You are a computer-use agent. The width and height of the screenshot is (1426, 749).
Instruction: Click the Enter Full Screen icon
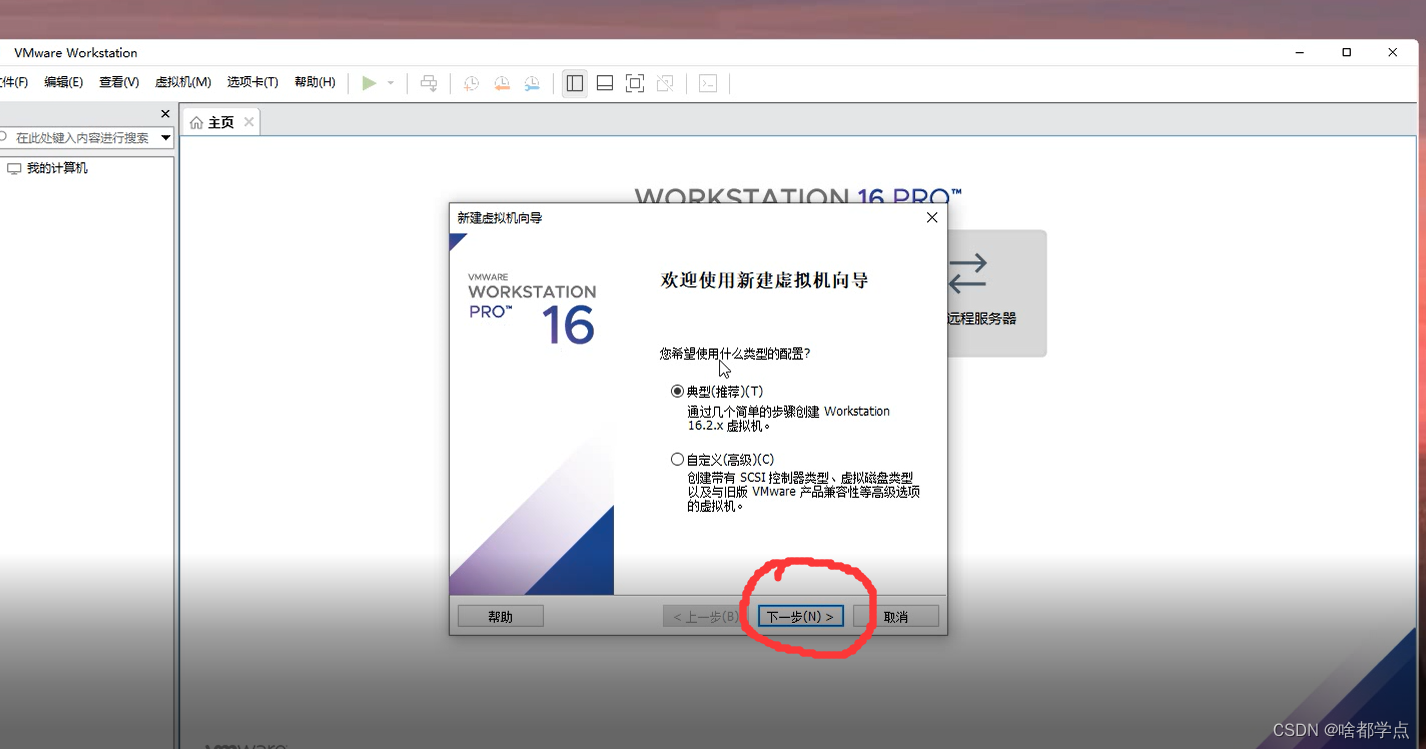click(x=635, y=83)
